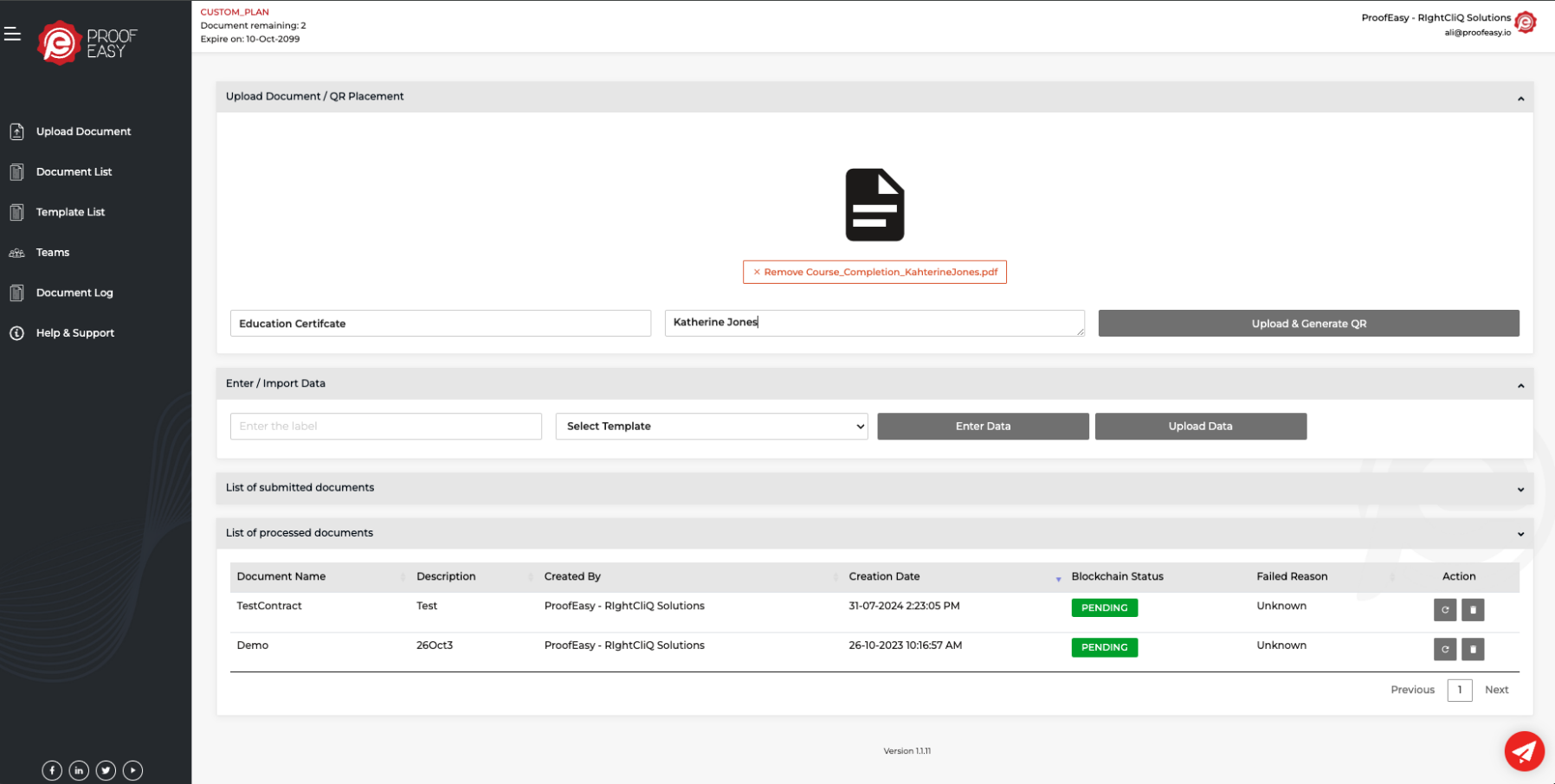Click the 26Oct3 description cell
The image size is (1555, 784).
[x=435, y=646]
